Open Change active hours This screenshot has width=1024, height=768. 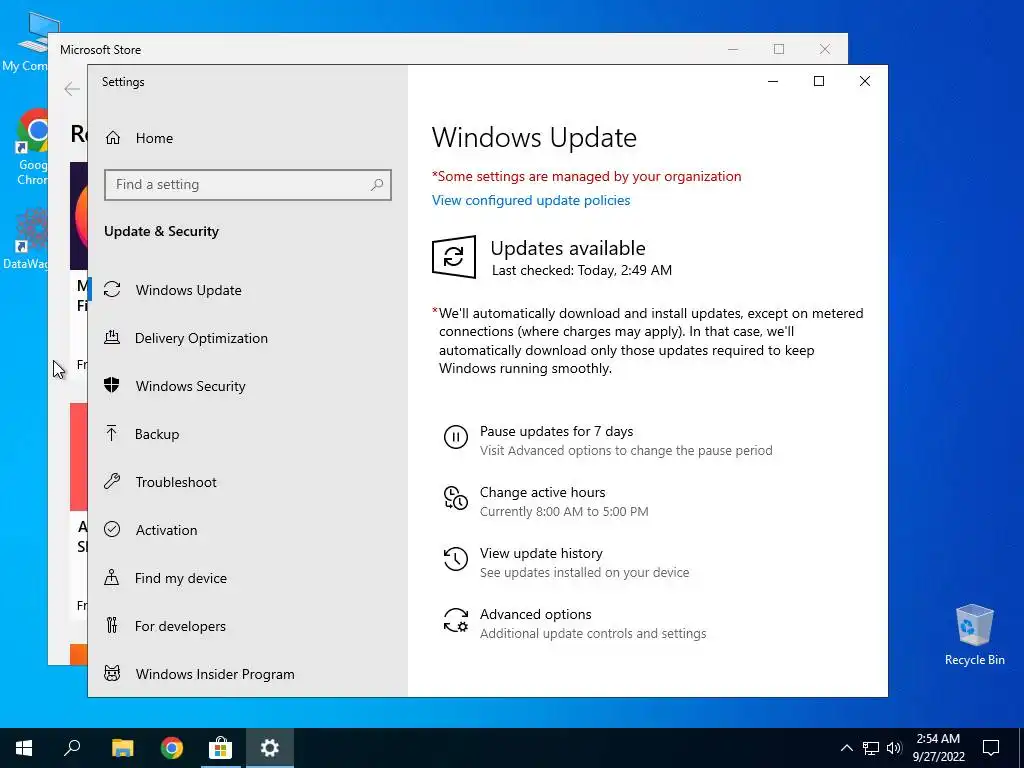coord(543,492)
